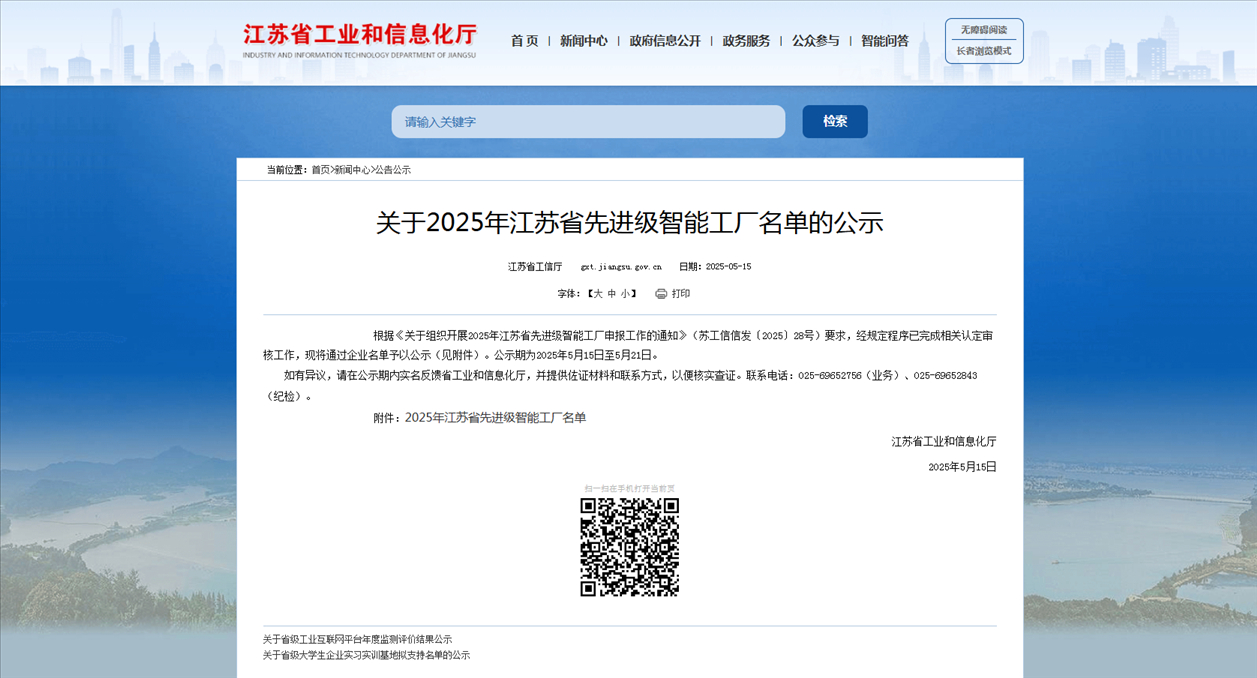Screen dimensions: 1257x678
Task: Click the 打印 print link
Action: (x=681, y=294)
